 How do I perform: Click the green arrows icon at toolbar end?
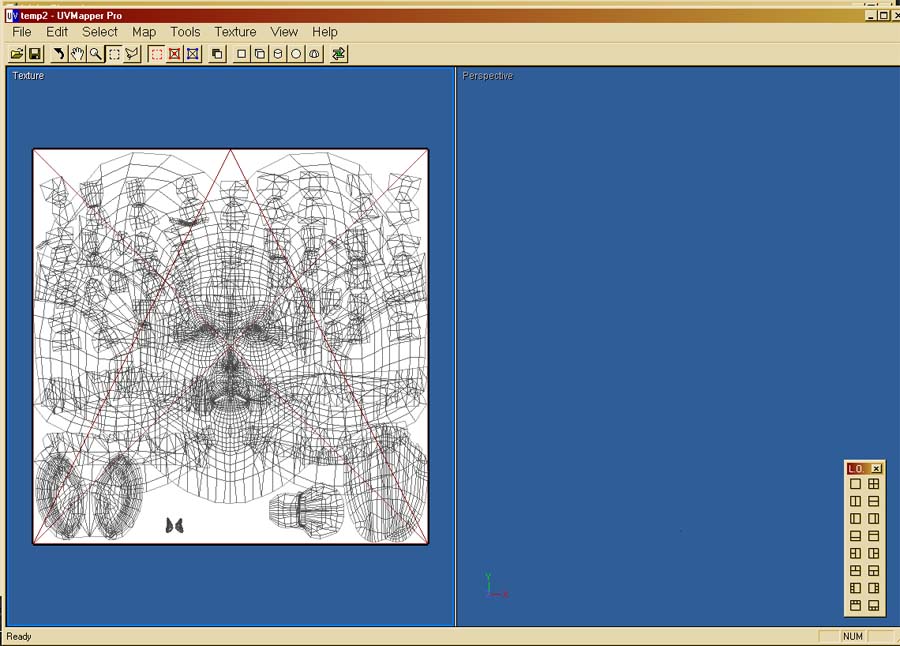point(339,53)
